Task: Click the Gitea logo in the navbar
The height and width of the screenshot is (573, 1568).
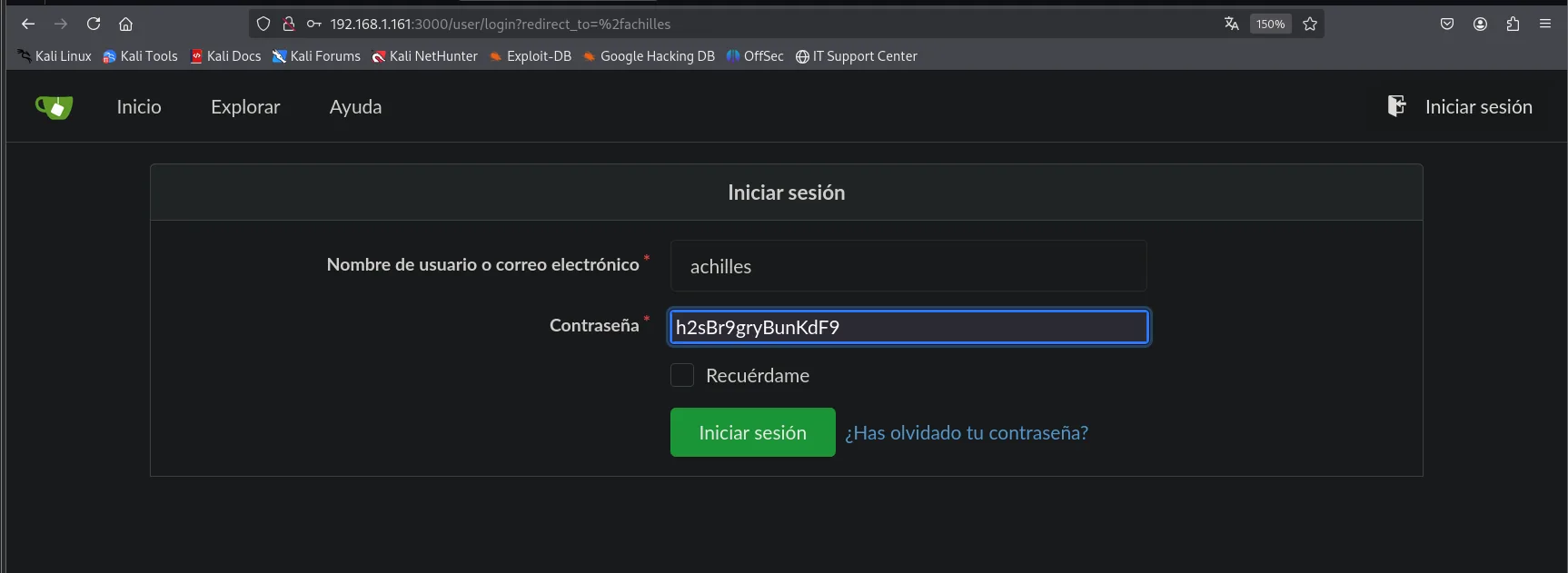Action: (x=55, y=107)
